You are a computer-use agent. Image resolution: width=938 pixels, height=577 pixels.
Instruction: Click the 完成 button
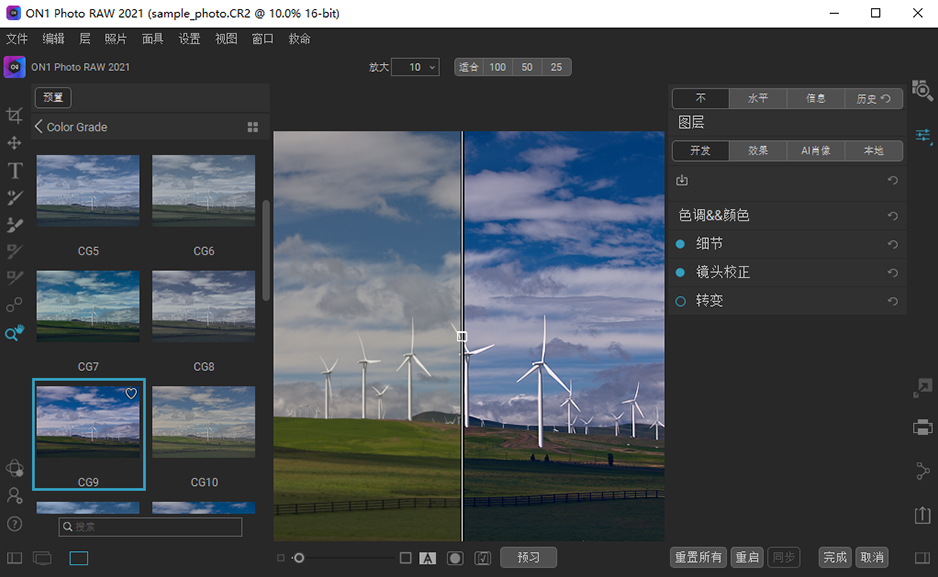[x=835, y=557]
